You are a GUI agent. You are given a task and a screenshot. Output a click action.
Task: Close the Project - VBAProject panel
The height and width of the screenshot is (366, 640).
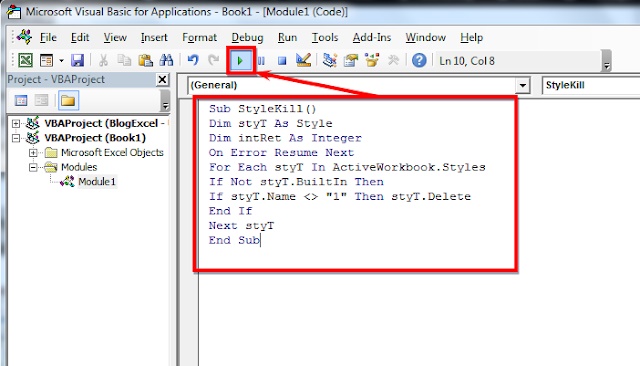162,79
